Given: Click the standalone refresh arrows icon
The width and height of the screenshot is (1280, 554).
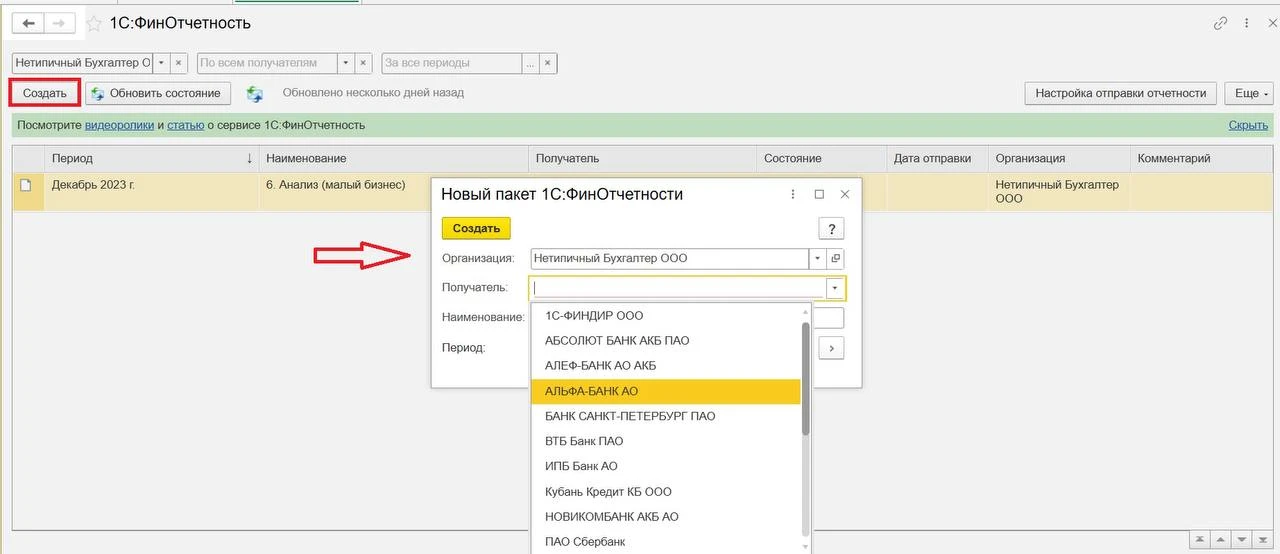Looking at the screenshot, I should tap(255, 93).
